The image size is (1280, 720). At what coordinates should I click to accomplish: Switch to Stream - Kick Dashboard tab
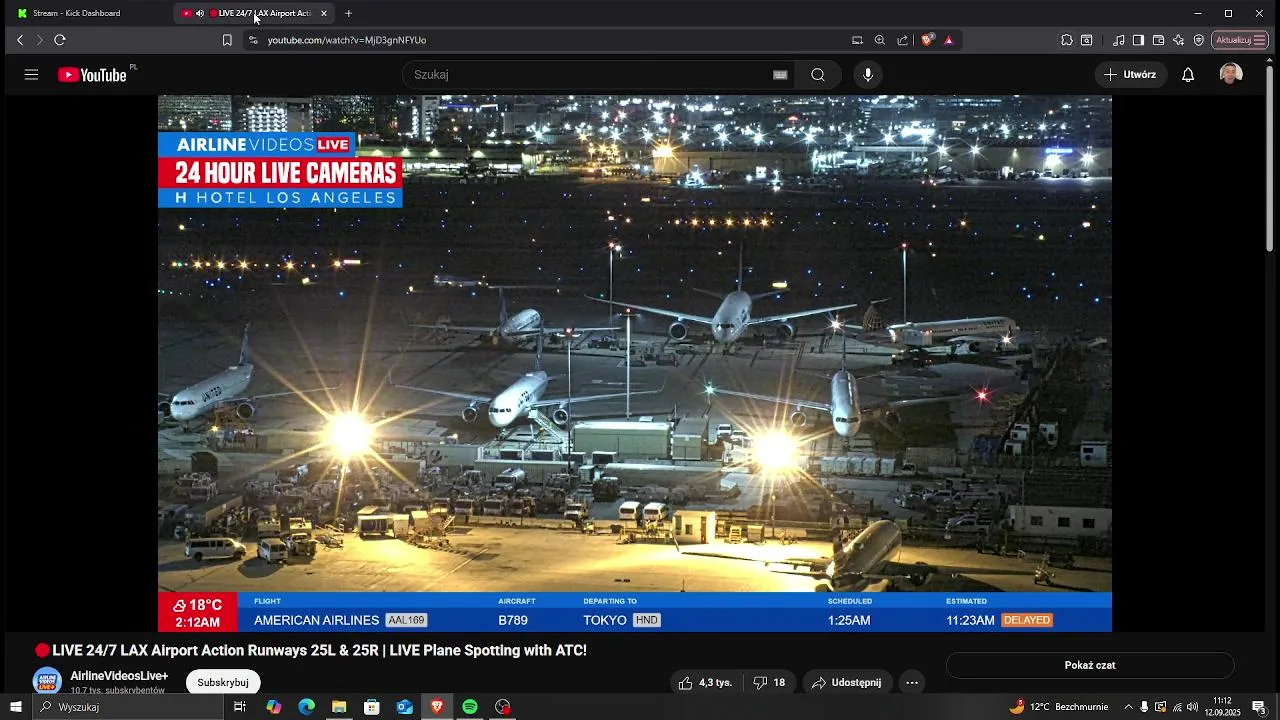[x=76, y=13]
